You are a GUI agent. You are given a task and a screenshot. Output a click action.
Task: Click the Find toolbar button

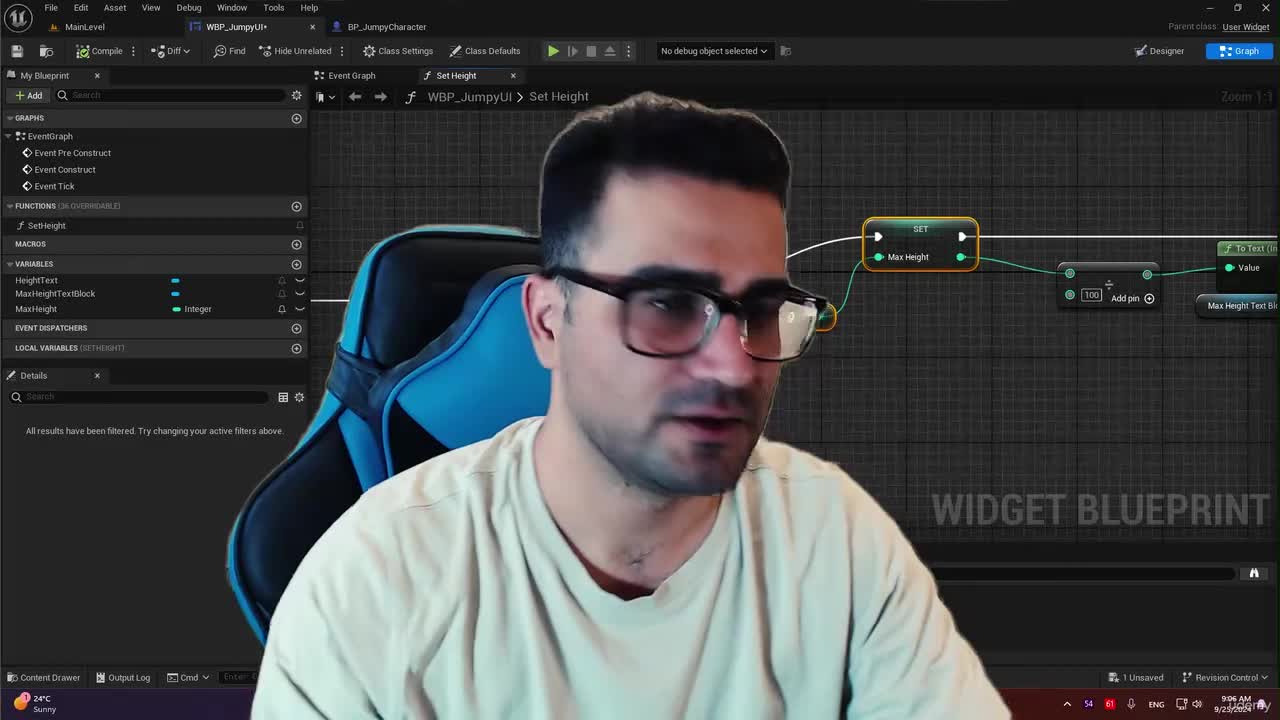[x=229, y=51]
